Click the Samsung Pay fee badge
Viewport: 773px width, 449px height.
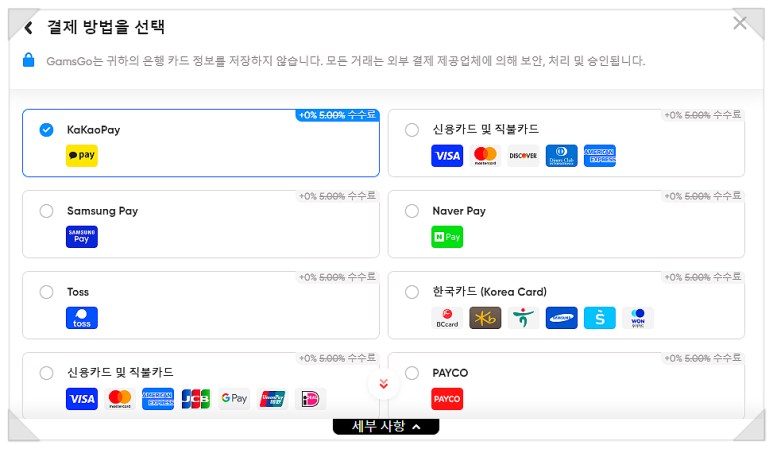tap(338, 196)
